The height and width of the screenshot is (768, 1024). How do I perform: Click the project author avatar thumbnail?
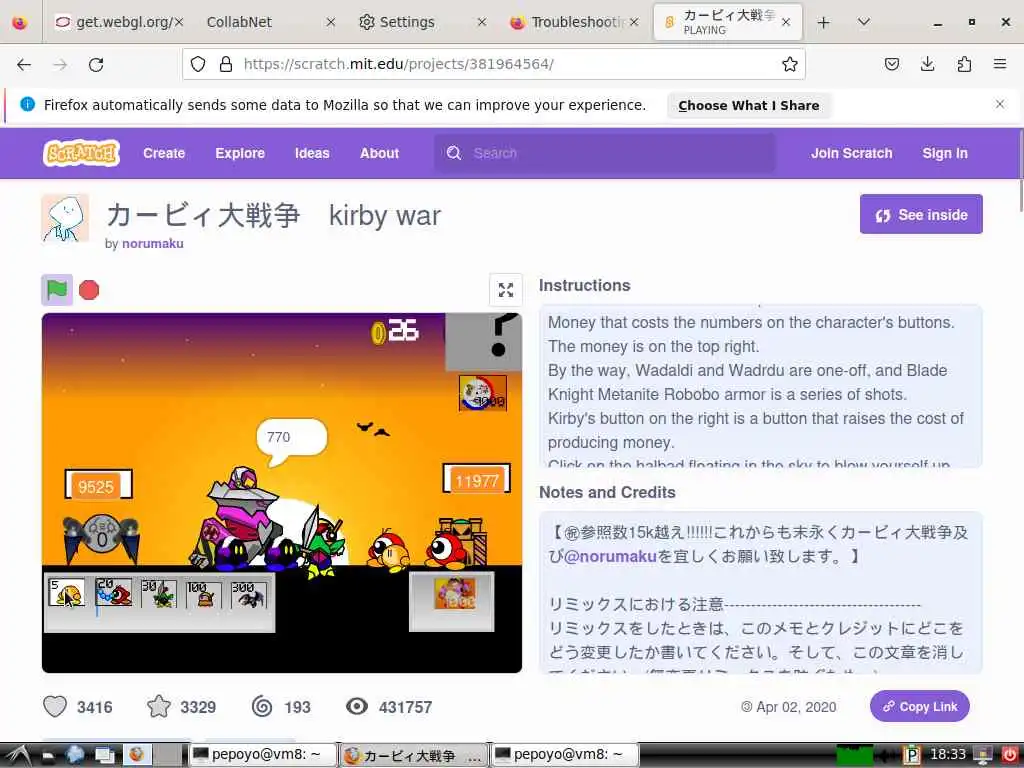click(x=65, y=218)
